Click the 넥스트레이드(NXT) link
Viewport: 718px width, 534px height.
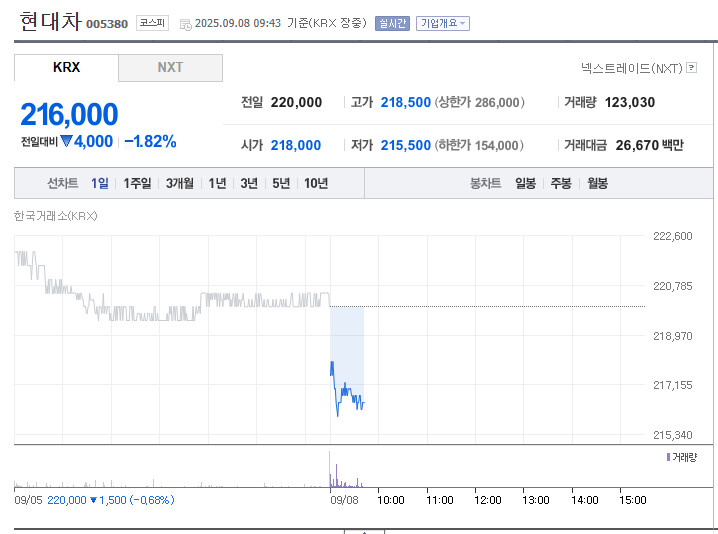[631, 68]
